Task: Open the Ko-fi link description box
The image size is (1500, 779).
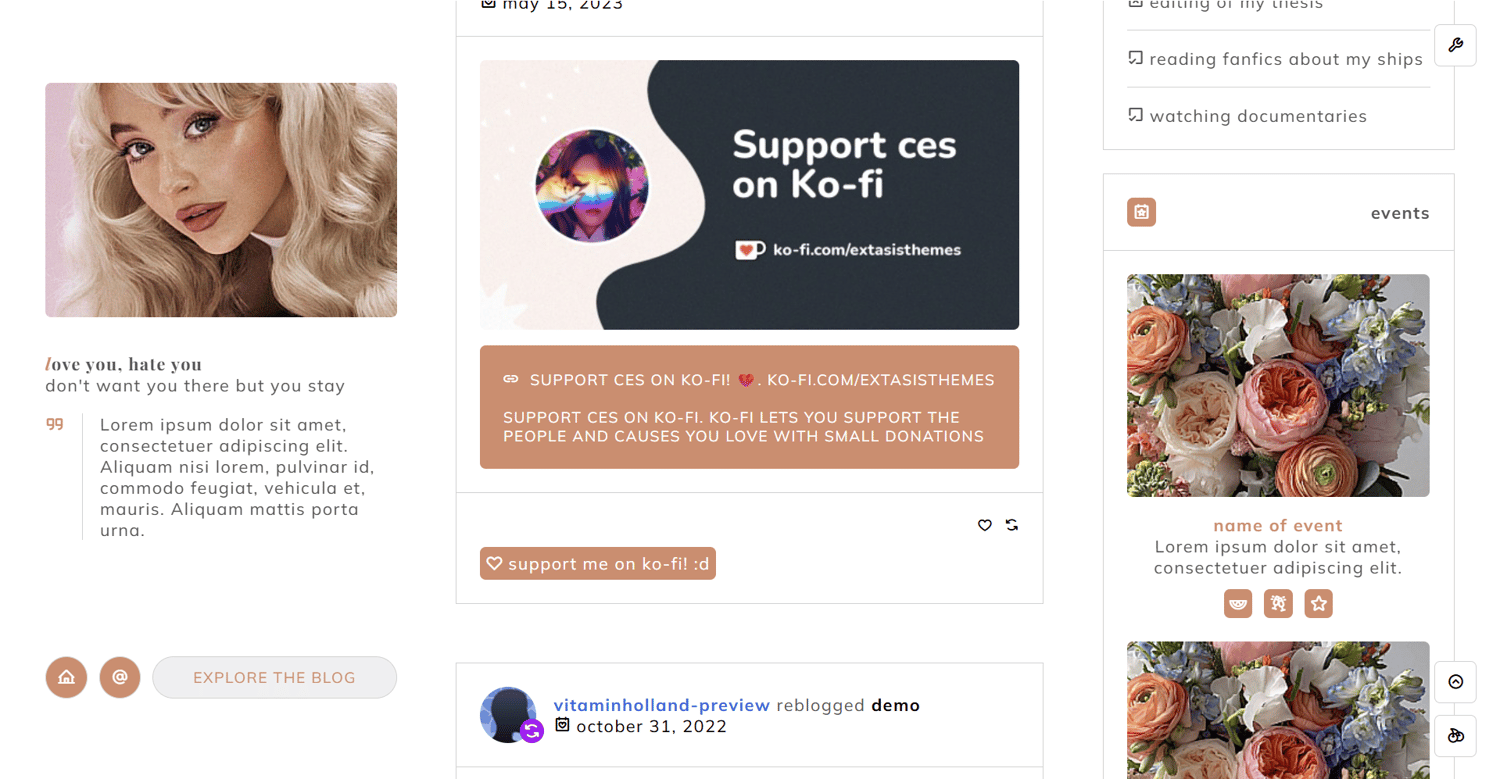Action: point(749,407)
